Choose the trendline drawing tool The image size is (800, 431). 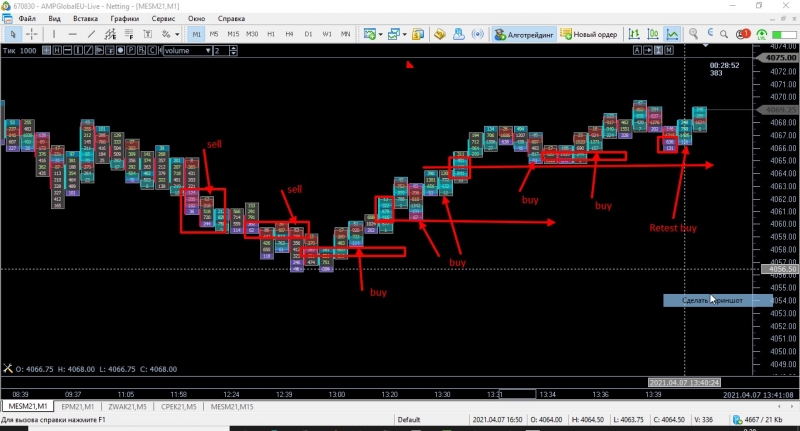(91, 34)
